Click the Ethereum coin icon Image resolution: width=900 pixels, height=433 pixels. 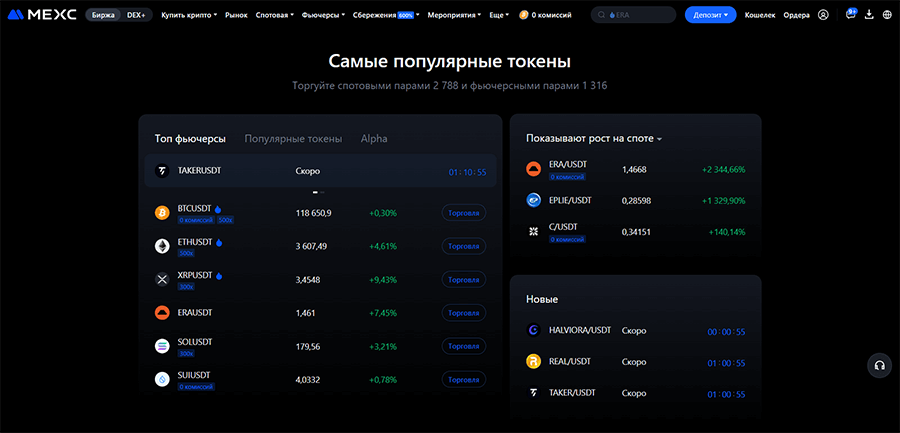pyautogui.click(x=162, y=246)
